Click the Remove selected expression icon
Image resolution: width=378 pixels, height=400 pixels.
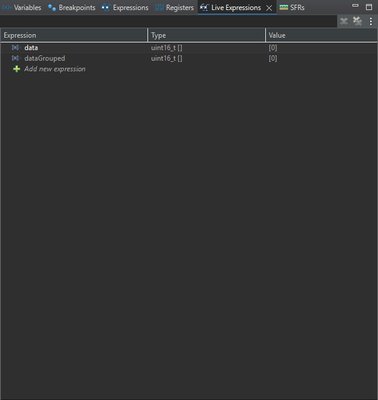(344, 21)
